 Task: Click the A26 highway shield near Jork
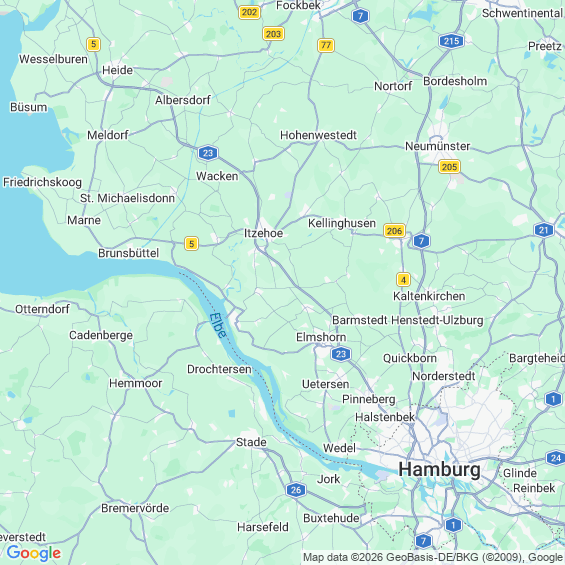pyautogui.click(x=296, y=490)
